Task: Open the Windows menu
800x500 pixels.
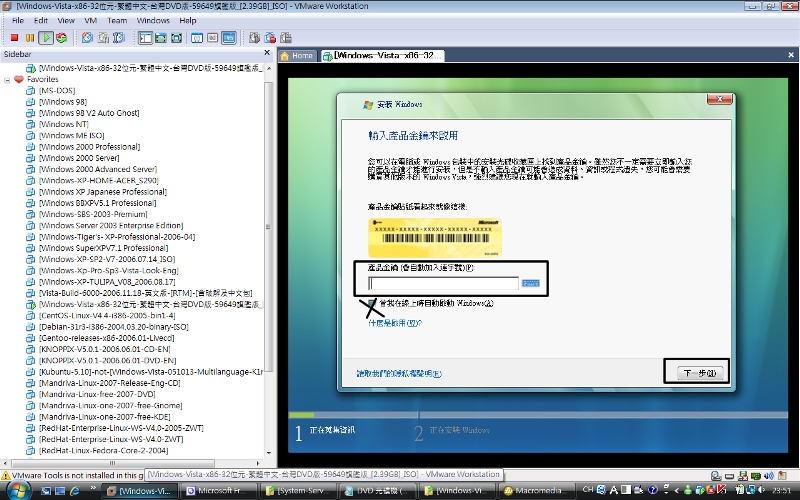Action: [x=153, y=20]
